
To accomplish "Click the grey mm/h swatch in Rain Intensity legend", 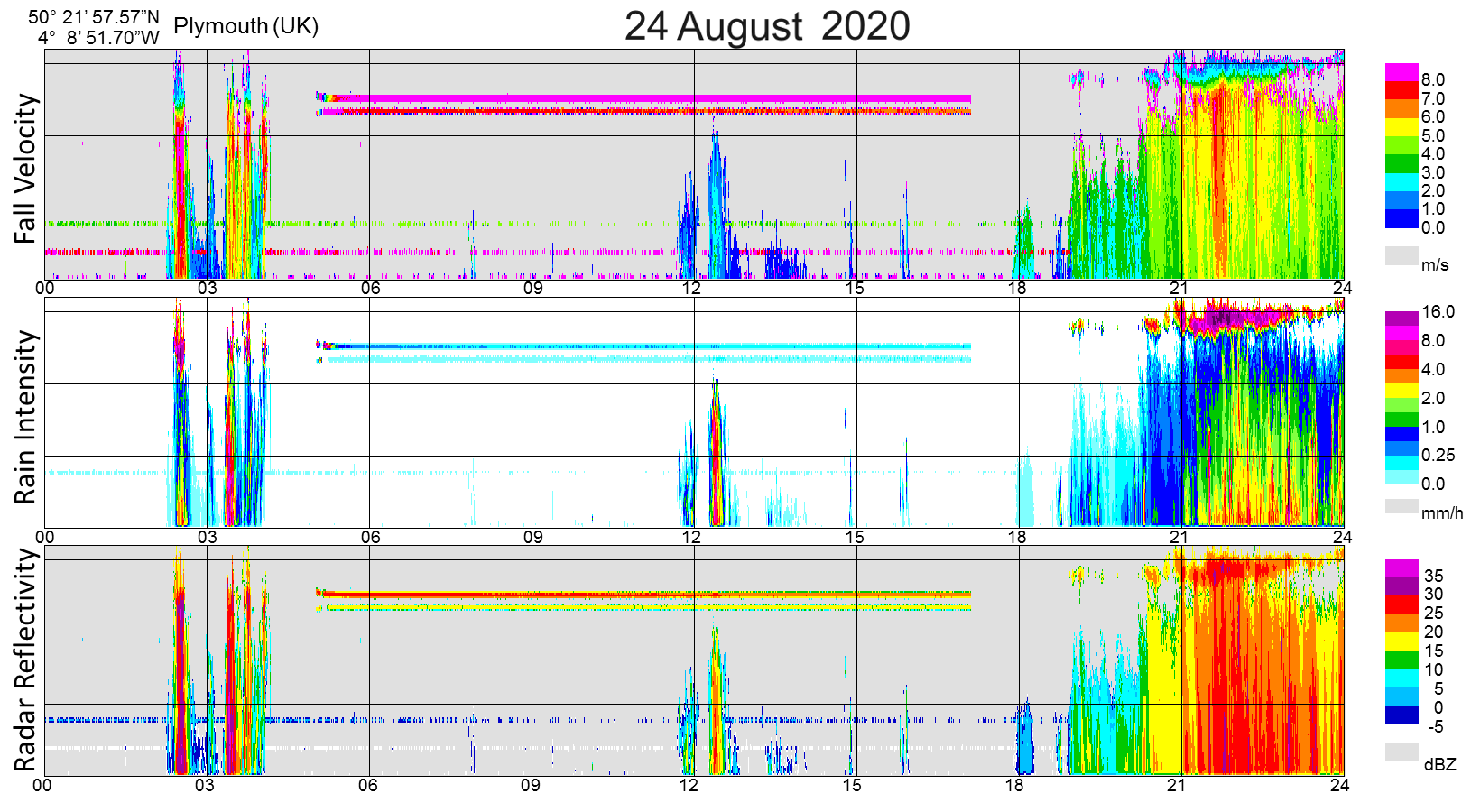I will [1401, 506].
